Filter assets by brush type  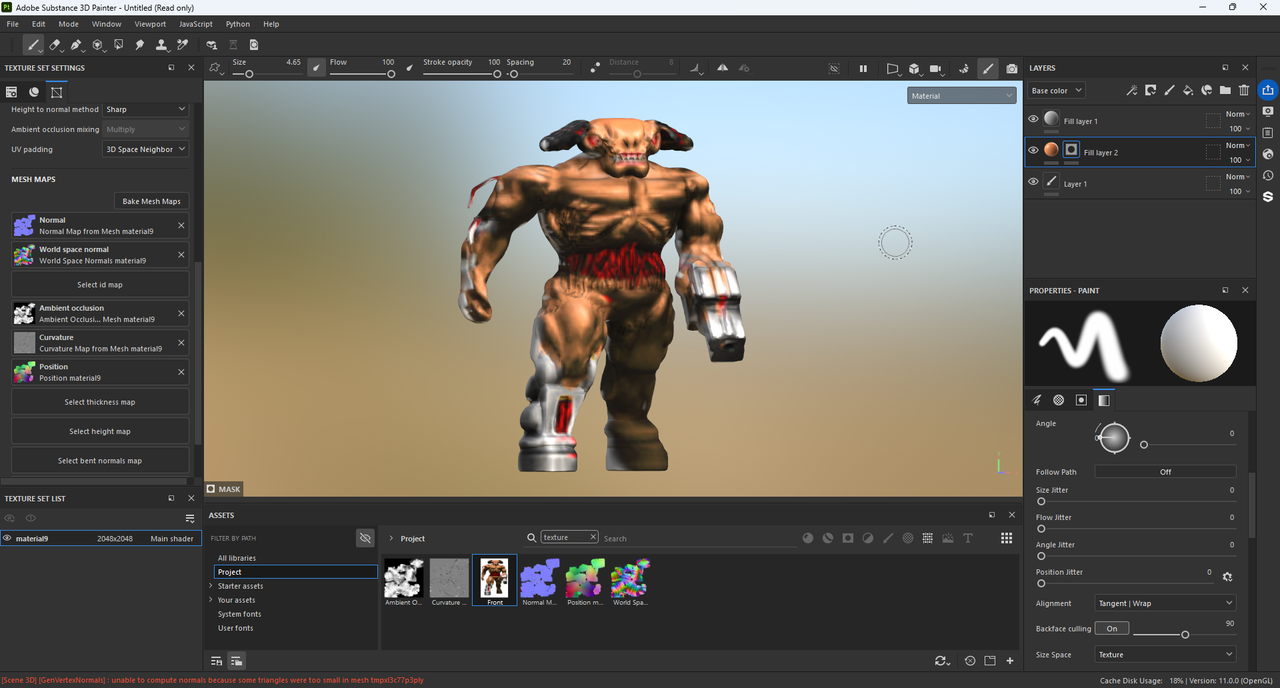point(888,538)
